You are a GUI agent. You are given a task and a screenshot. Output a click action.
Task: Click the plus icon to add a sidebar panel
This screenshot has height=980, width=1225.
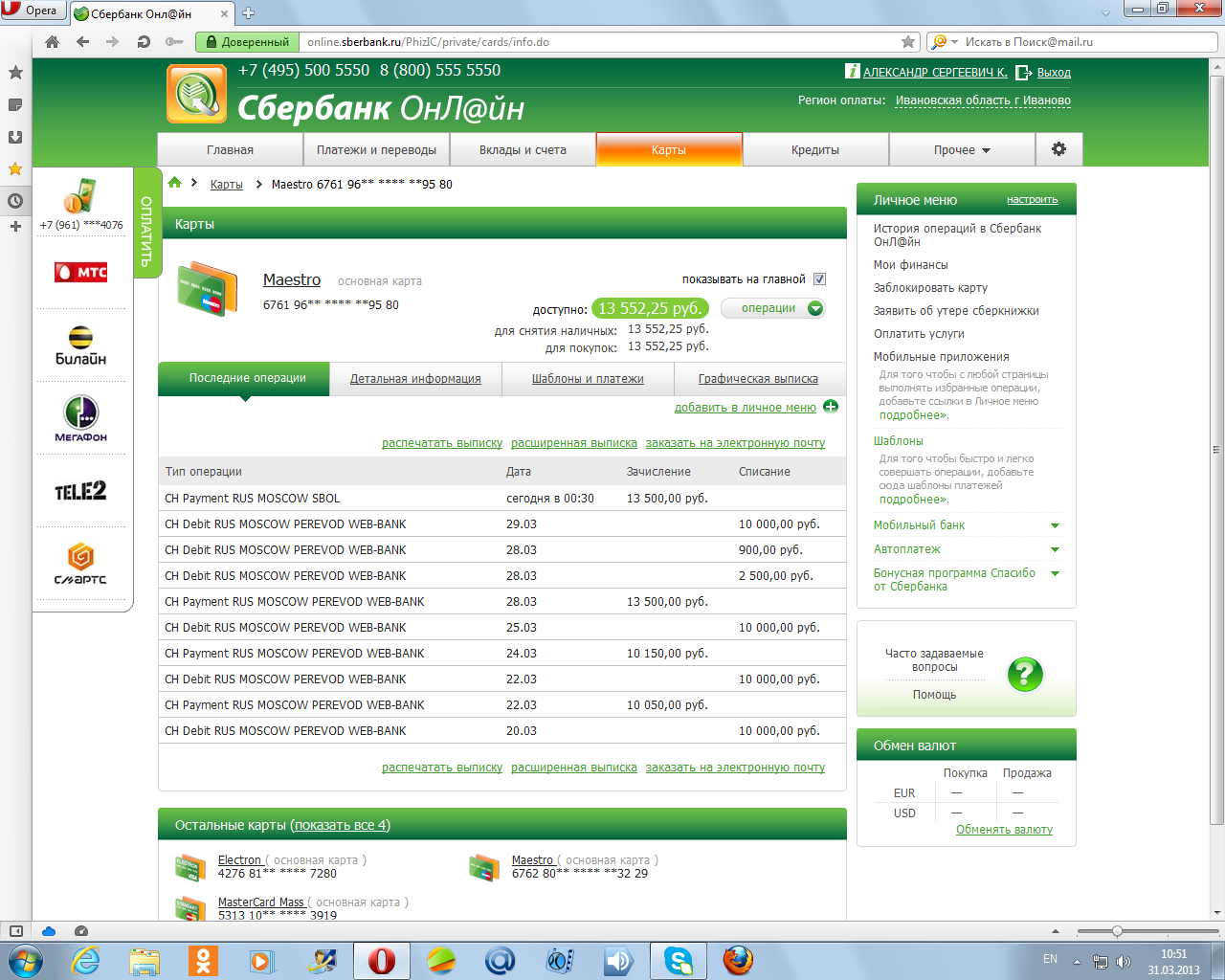tap(15, 227)
